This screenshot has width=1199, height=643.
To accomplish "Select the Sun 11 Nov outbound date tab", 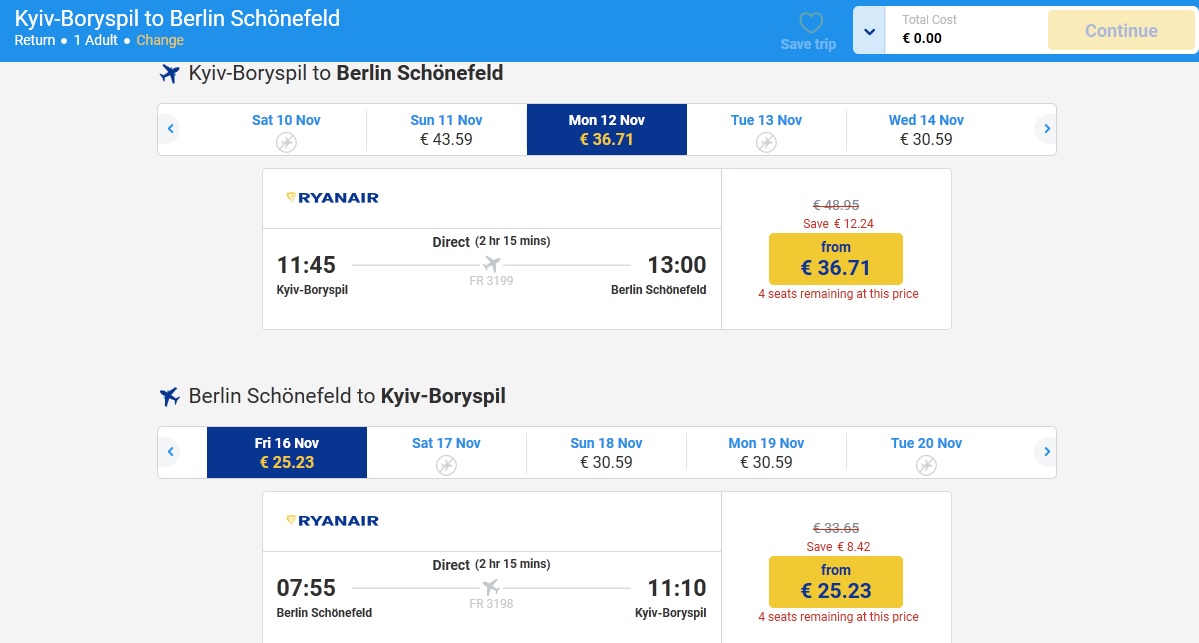I will 446,130.
